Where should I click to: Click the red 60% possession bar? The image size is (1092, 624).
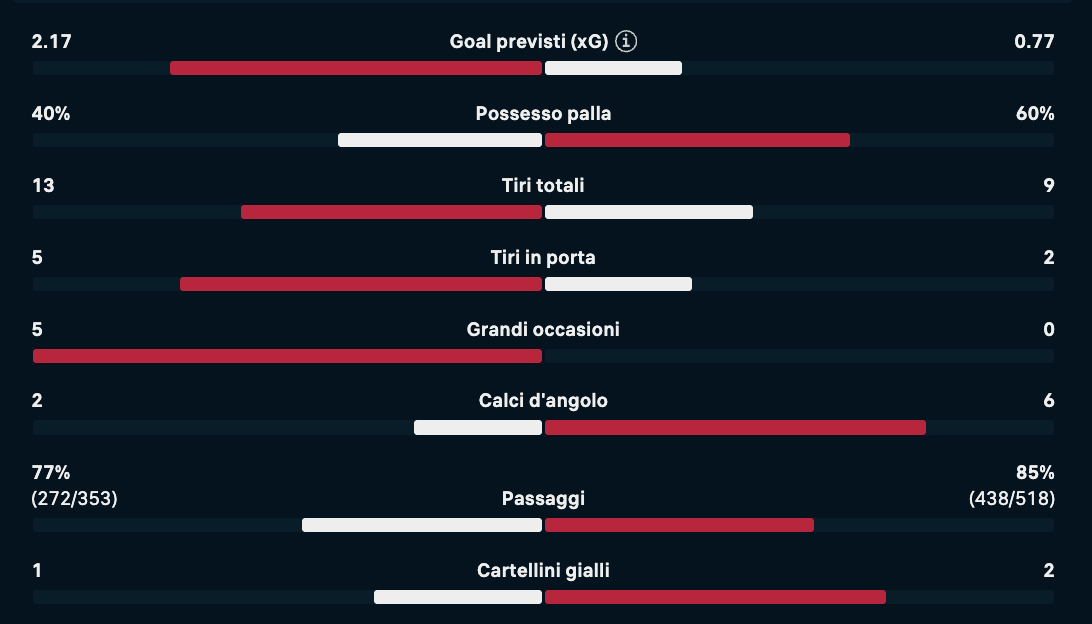coord(697,140)
